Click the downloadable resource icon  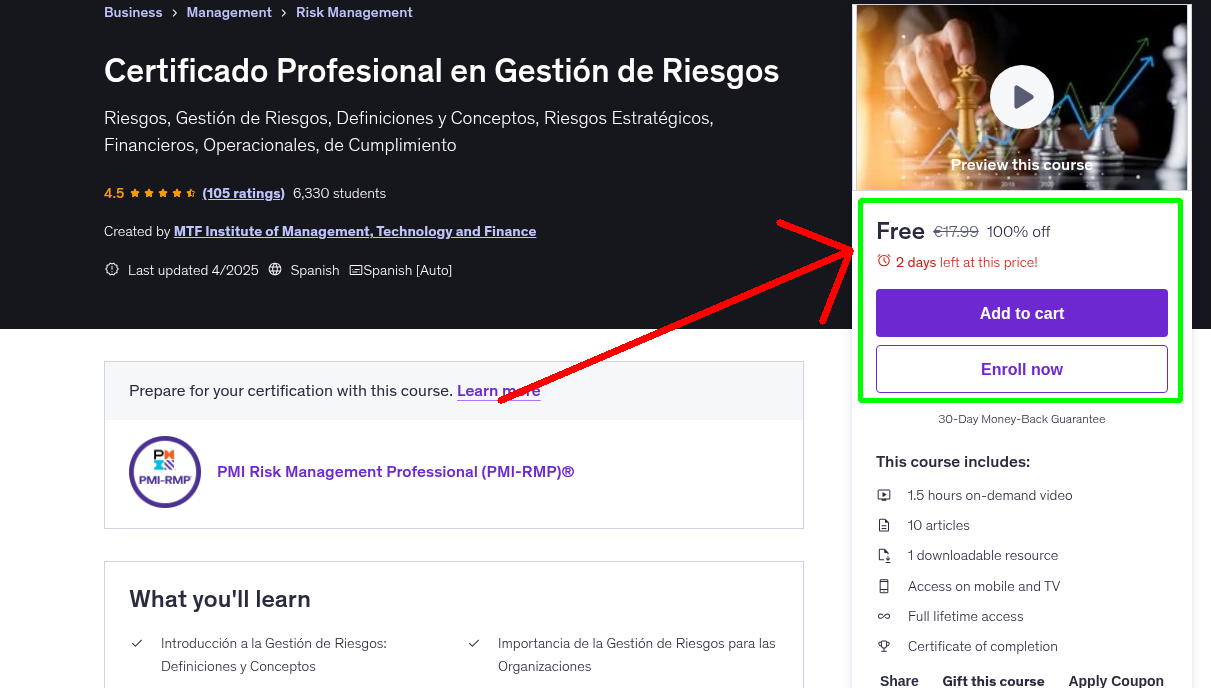tap(884, 555)
